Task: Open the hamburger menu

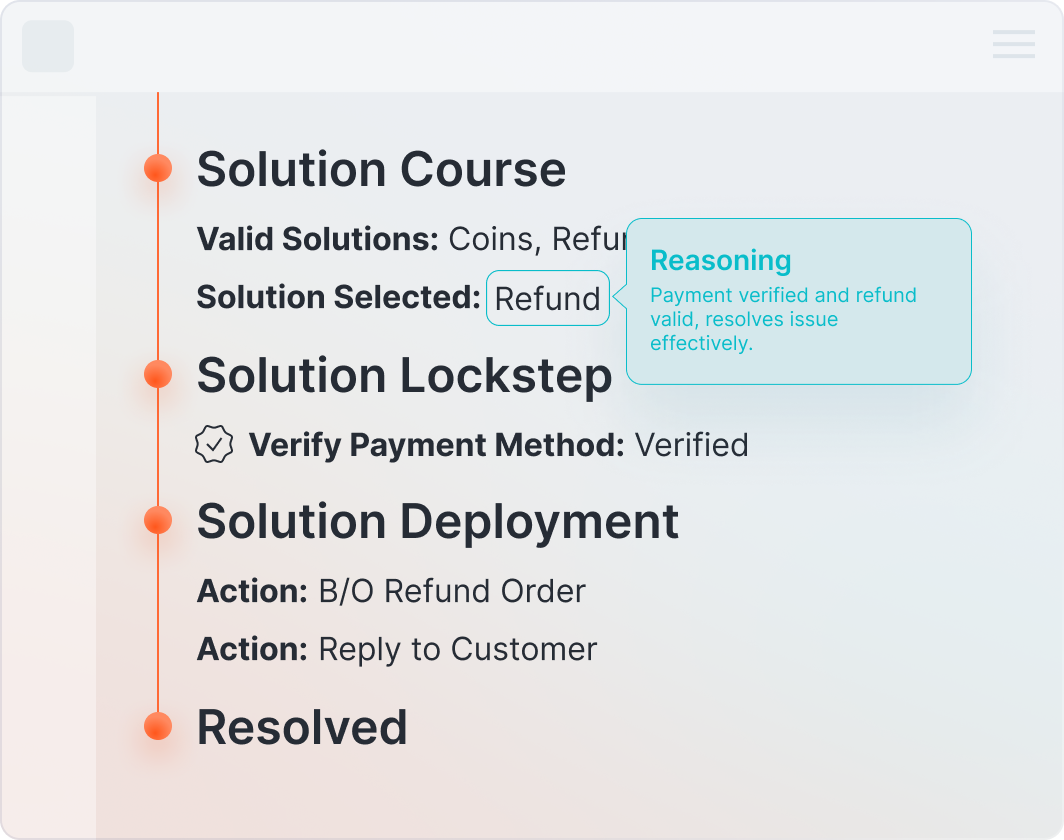Action: point(1012,45)
